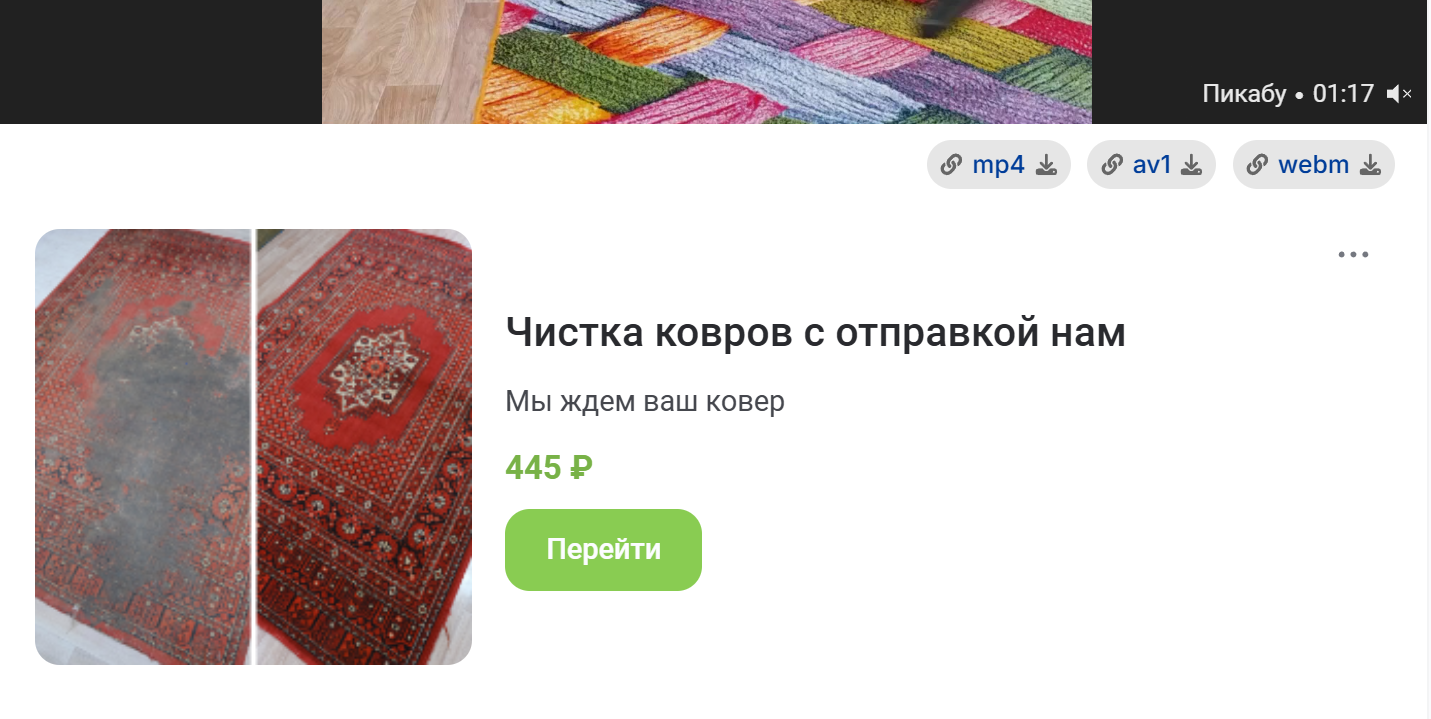This screenshot has height=719, width=1431.
Task: Click the Пикабу label on the video
Action: 1244,94
